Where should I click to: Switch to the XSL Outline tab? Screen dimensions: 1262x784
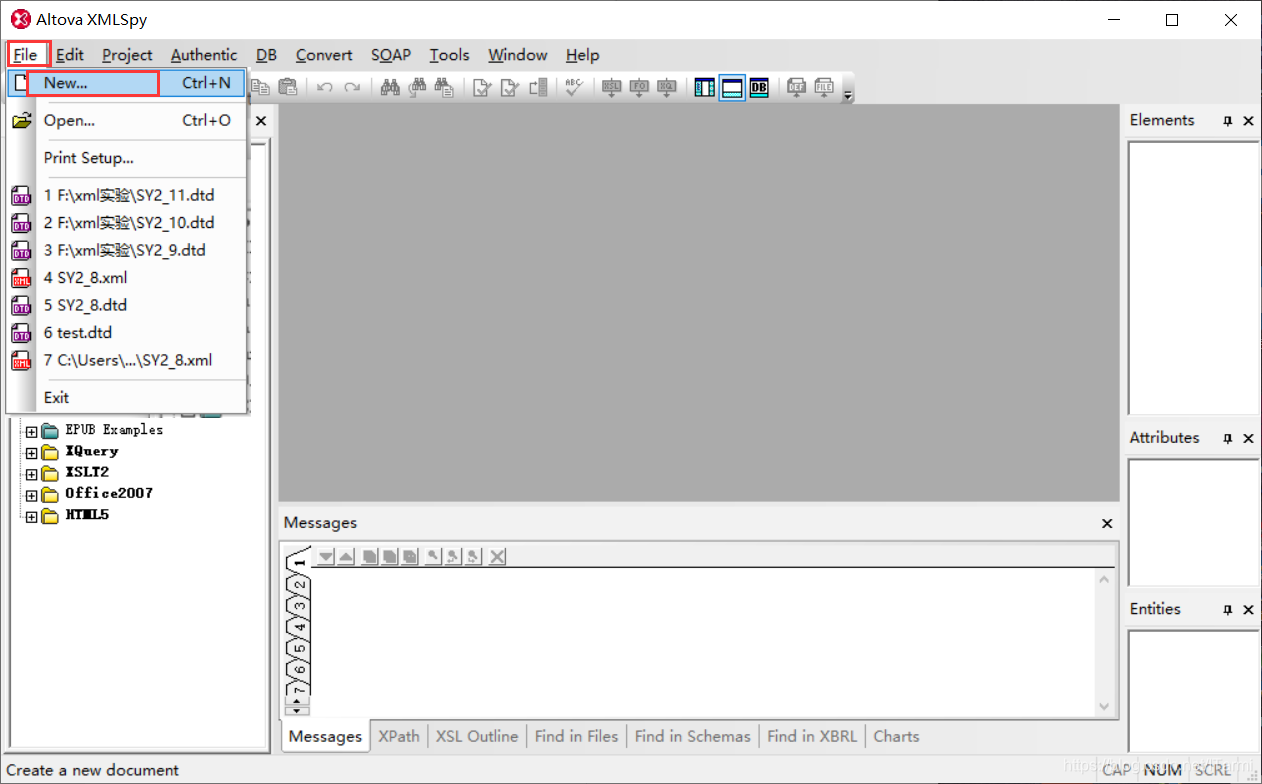(x=478, y=736)
